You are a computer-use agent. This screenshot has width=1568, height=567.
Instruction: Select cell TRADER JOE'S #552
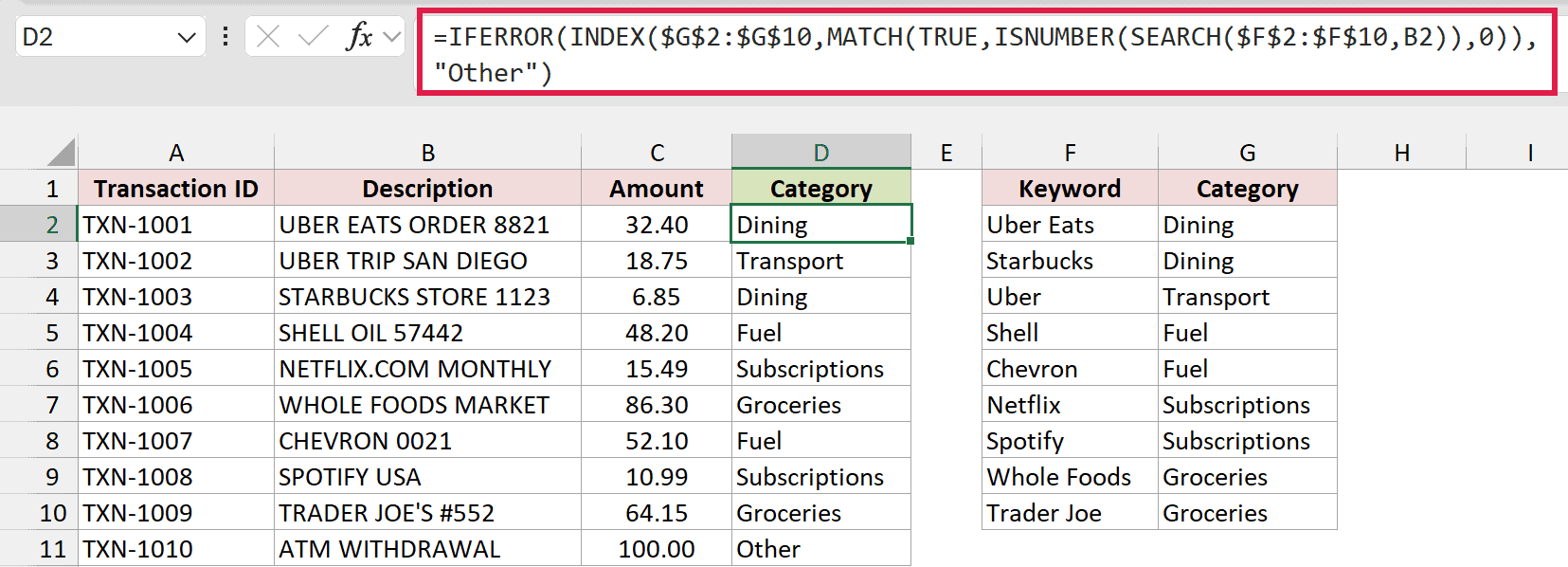(427, 513)
